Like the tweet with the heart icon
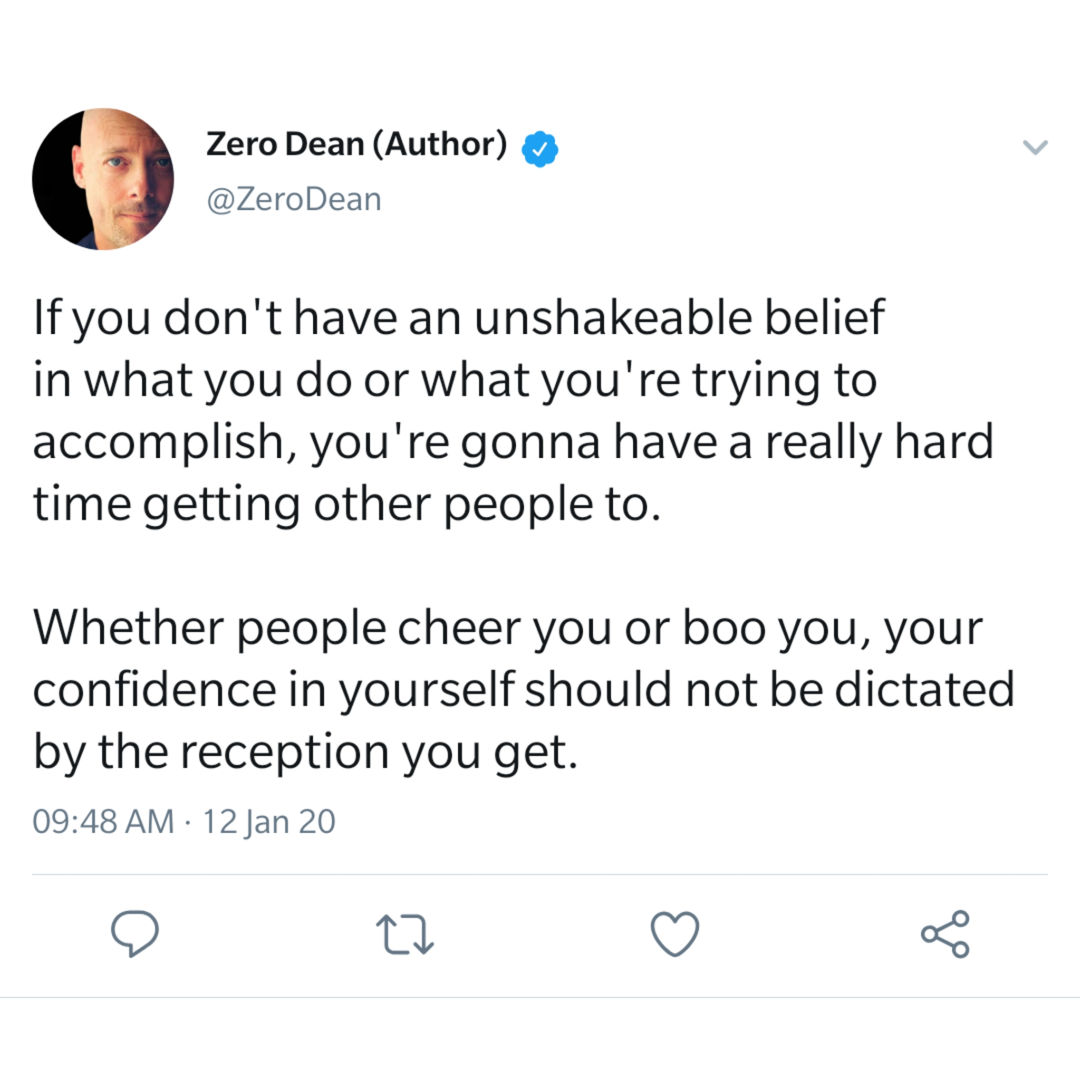This screenshot has width=1080, height=1080. [x=675, y=934]
